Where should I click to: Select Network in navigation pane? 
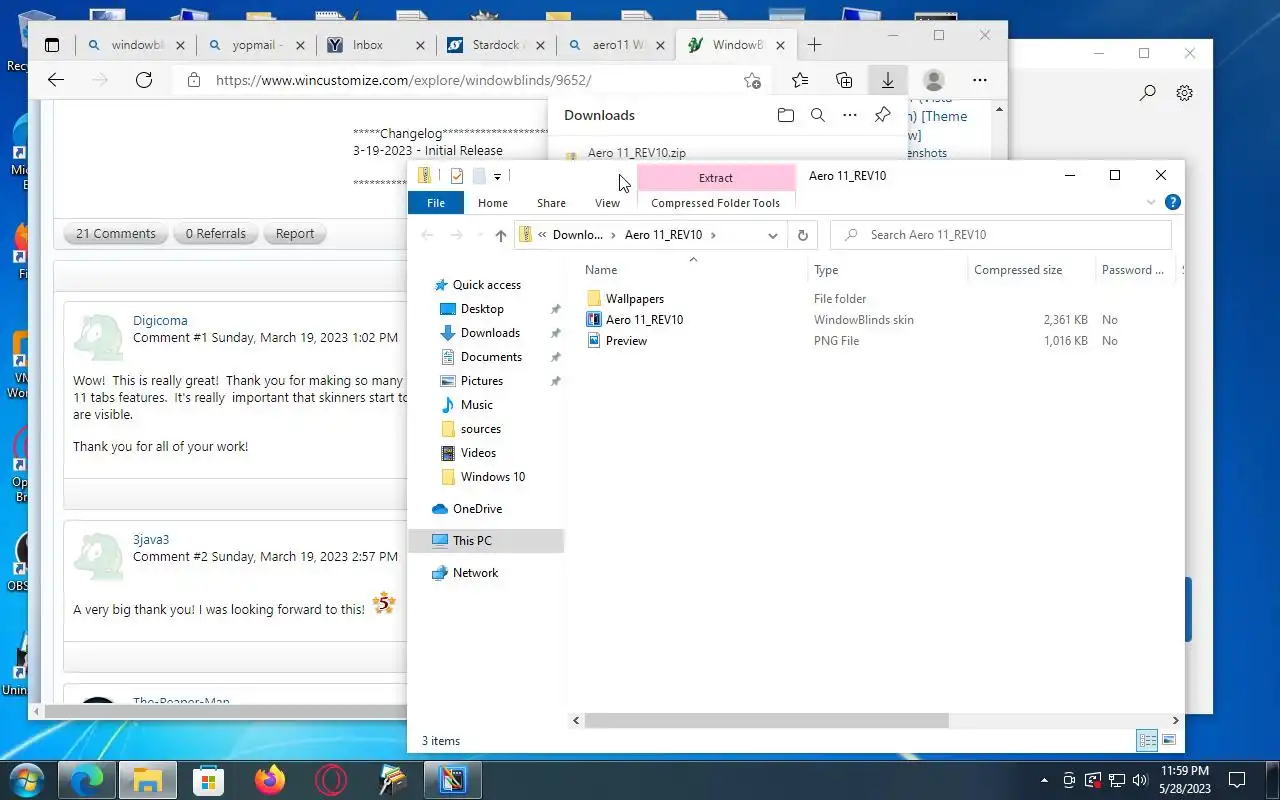[x=475, y=573]
